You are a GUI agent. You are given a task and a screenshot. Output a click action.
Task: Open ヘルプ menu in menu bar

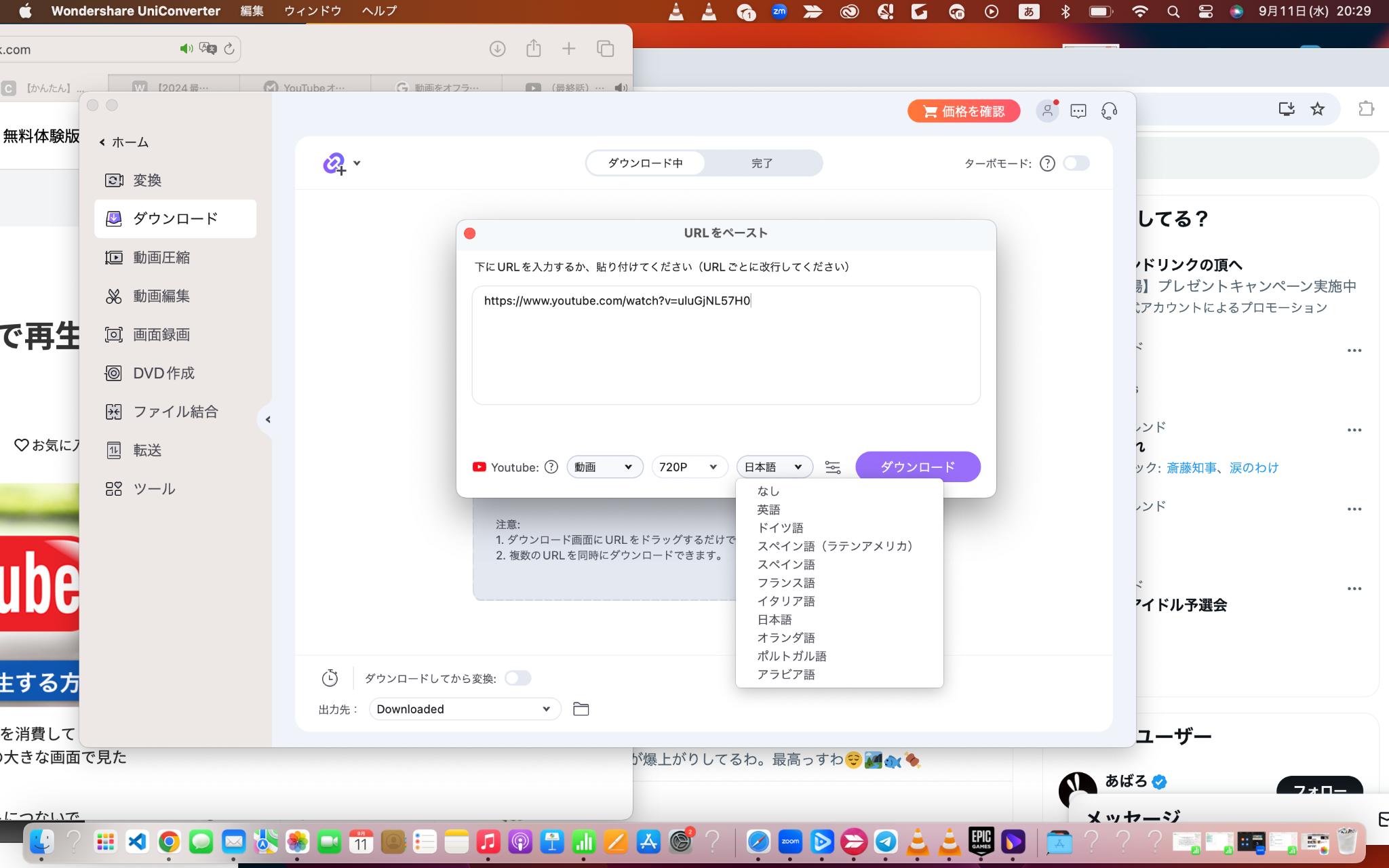379,11
